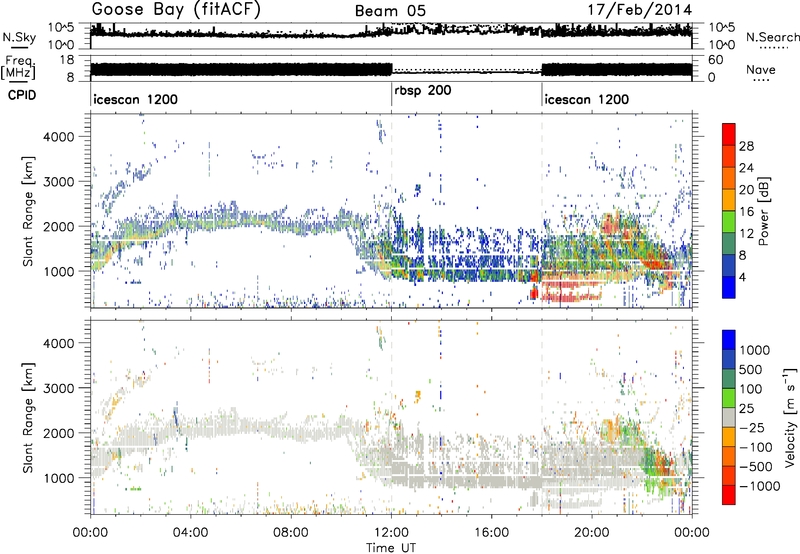Screen dimensions: 800x554
Task: Click the 'icescan 1200' label starting at 00:00
Action: pyautogui.click(x=136, y=99)
